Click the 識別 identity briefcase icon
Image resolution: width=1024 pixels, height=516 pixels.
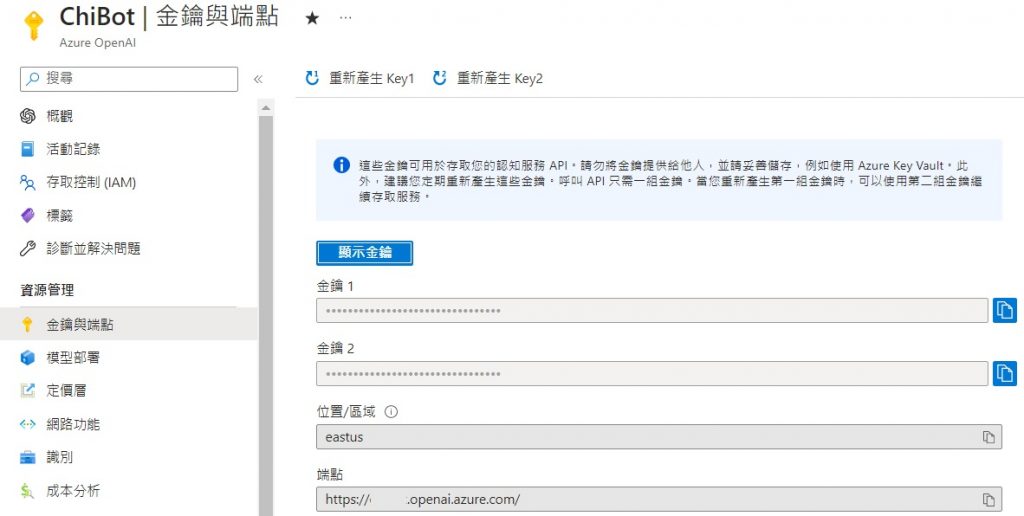(27, 457)
